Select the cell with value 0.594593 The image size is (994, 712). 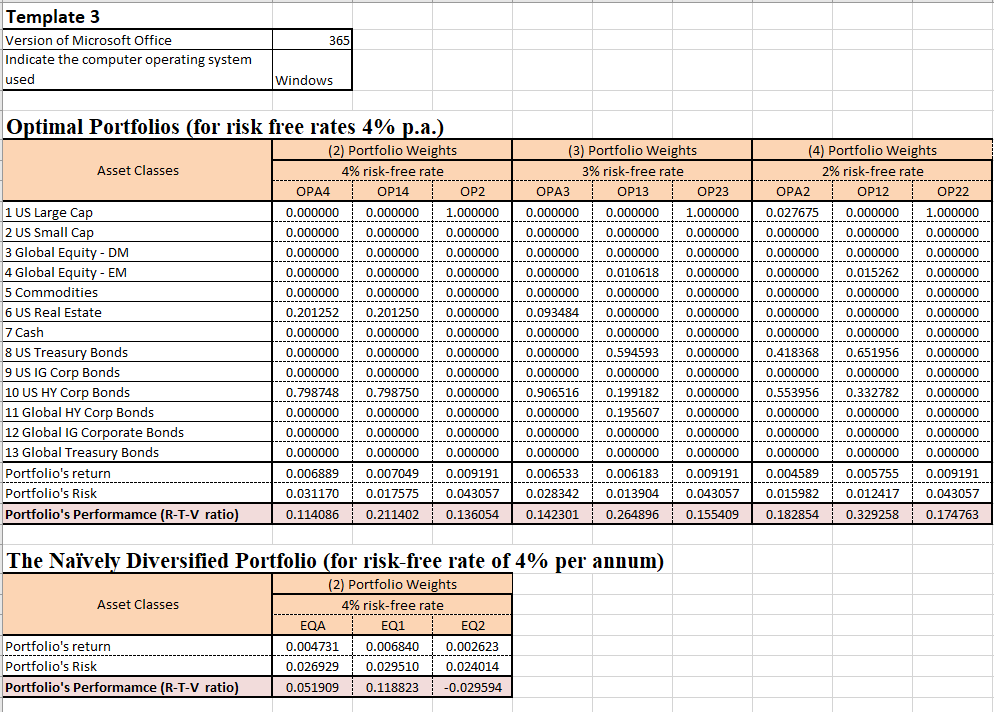[x=634, y=352]
